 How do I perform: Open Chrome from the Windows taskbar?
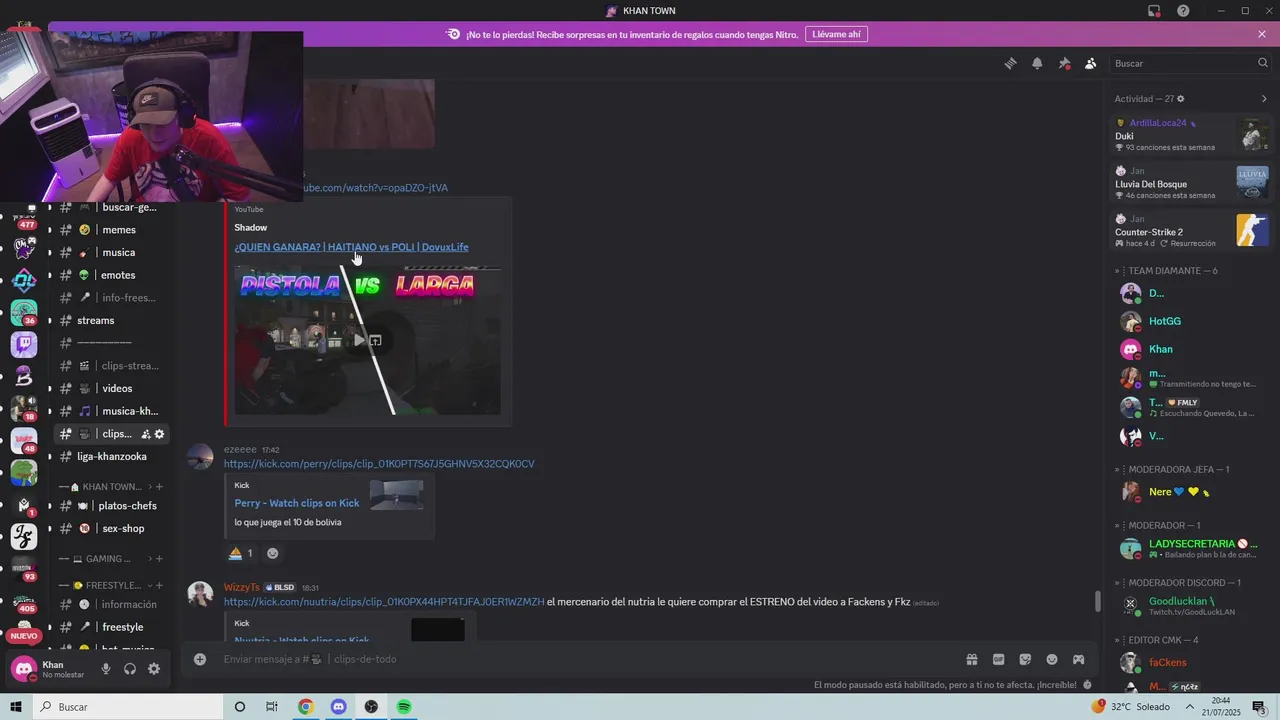[x=306, y=707]
